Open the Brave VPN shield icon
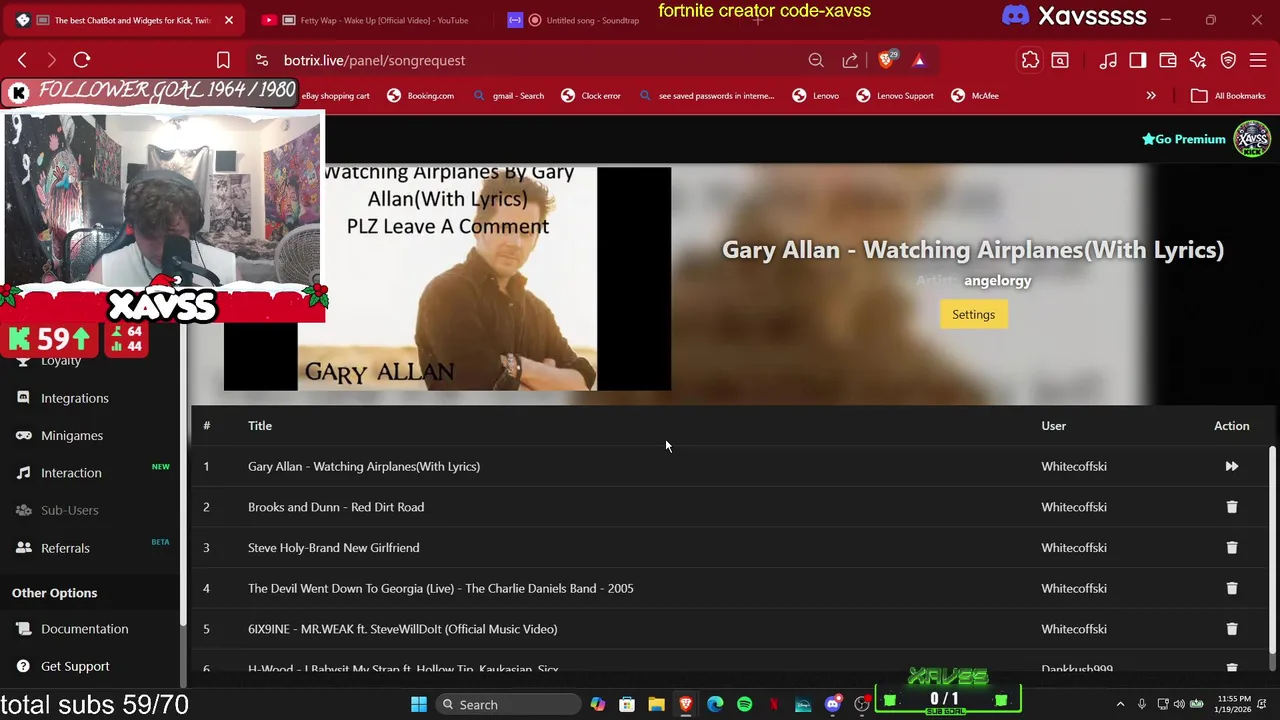Image resolution: width=1280 pixels, height=720 pixels. pyautogui.click(x=1228, y=60)
